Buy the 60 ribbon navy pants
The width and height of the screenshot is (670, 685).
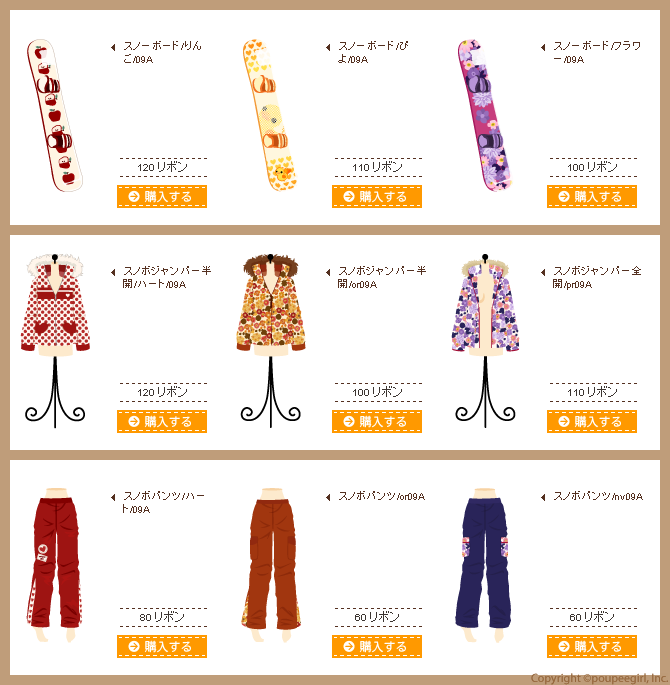pos(591,647)
